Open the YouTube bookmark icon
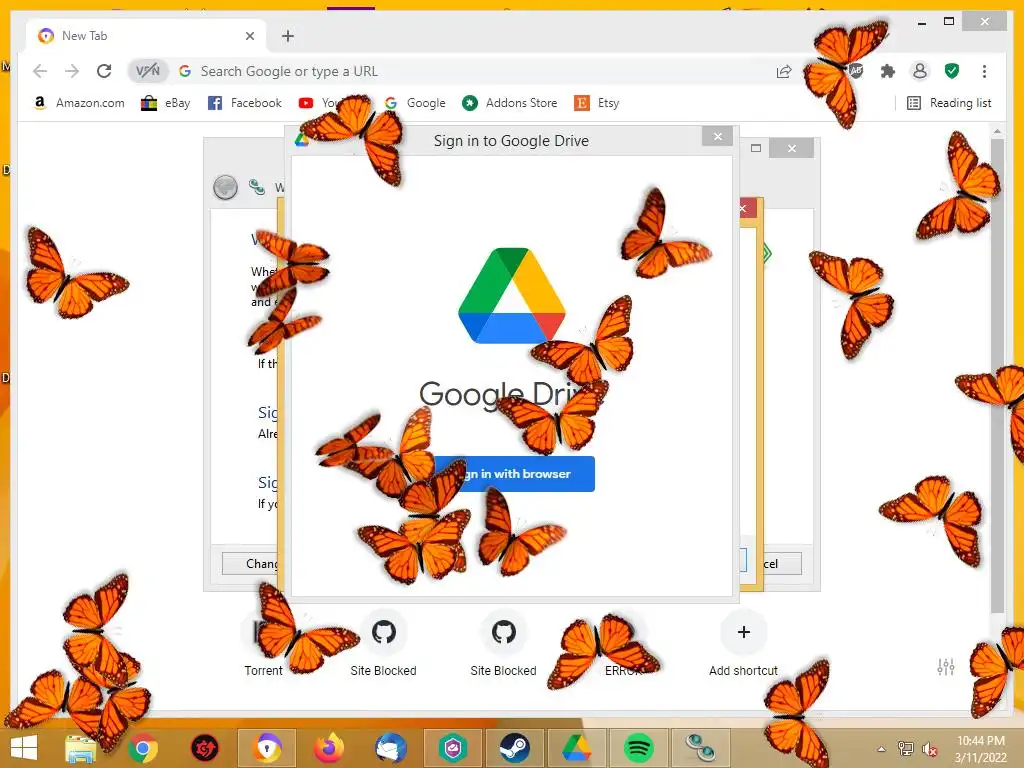 pos(306,103)
